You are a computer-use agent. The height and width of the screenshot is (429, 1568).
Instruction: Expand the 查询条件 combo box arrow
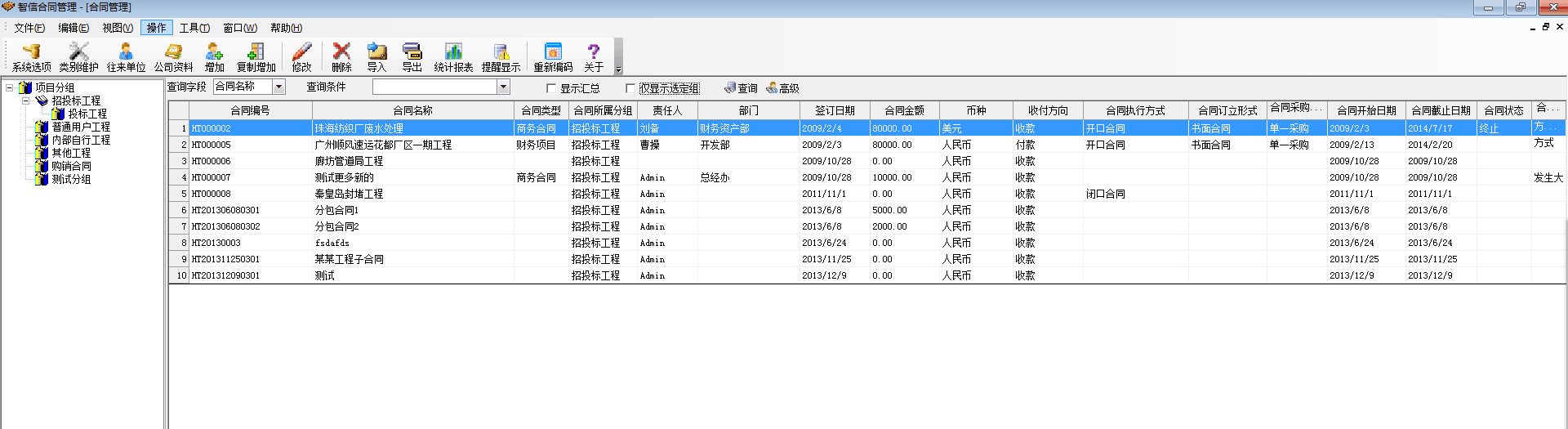(503, 87)
